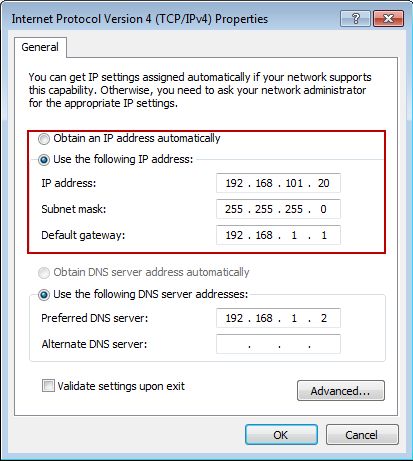Open the General tab
This screenshot has width=413, height=461.
40,47
